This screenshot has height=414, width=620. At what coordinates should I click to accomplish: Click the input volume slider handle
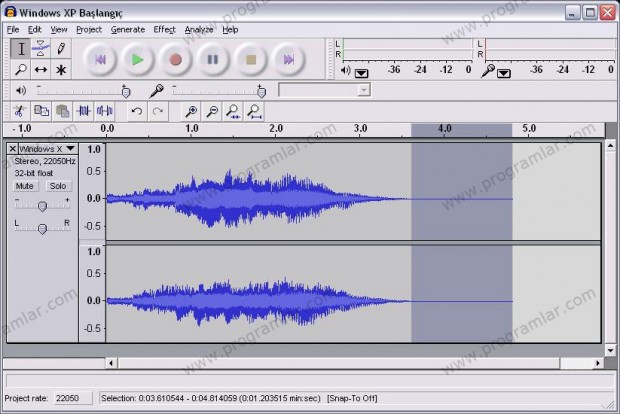(261, 92)
